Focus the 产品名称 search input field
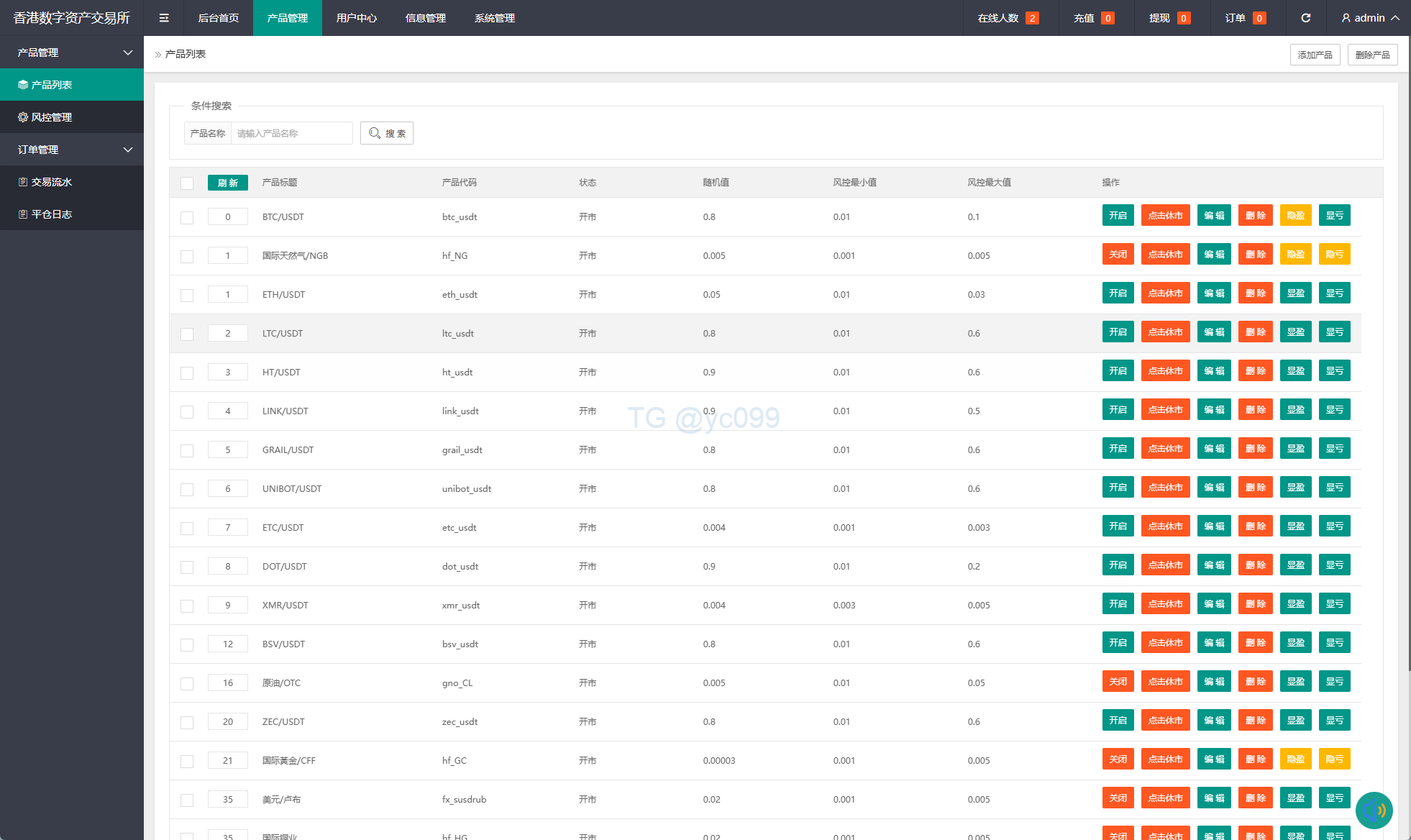Image resolution: width=1411 pixels, height=840 pixels. tap(291, 133)
